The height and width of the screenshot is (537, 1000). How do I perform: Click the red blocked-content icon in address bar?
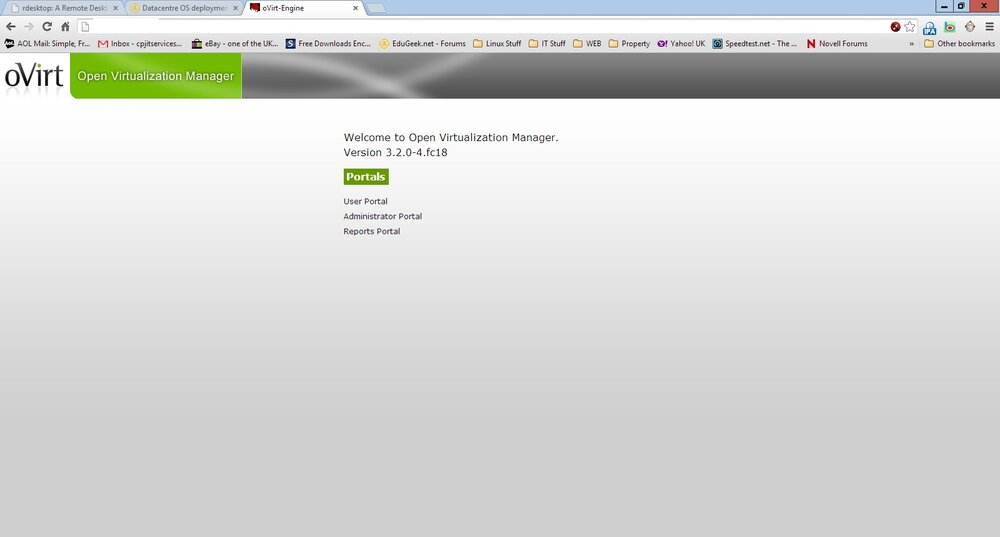pyautogui.click(x=895, y=27)
